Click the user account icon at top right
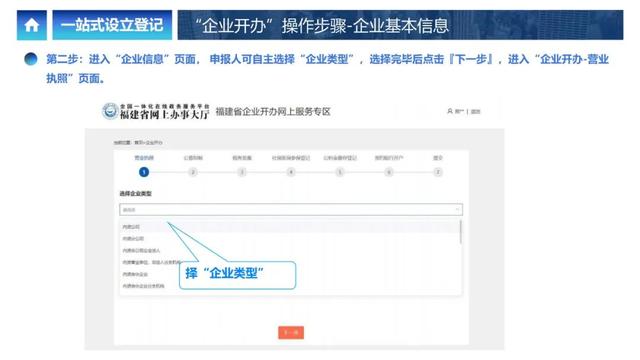This screenshot has height=360, width=640. click(450, 111)
